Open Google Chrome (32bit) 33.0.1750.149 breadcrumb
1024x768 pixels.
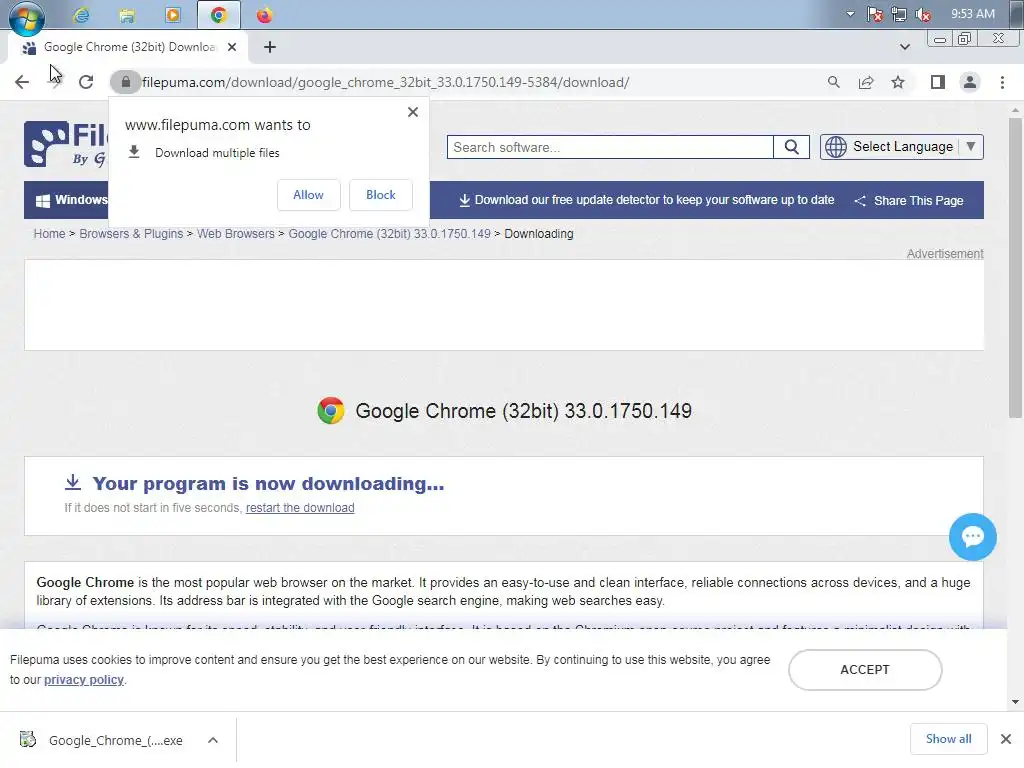389,234
